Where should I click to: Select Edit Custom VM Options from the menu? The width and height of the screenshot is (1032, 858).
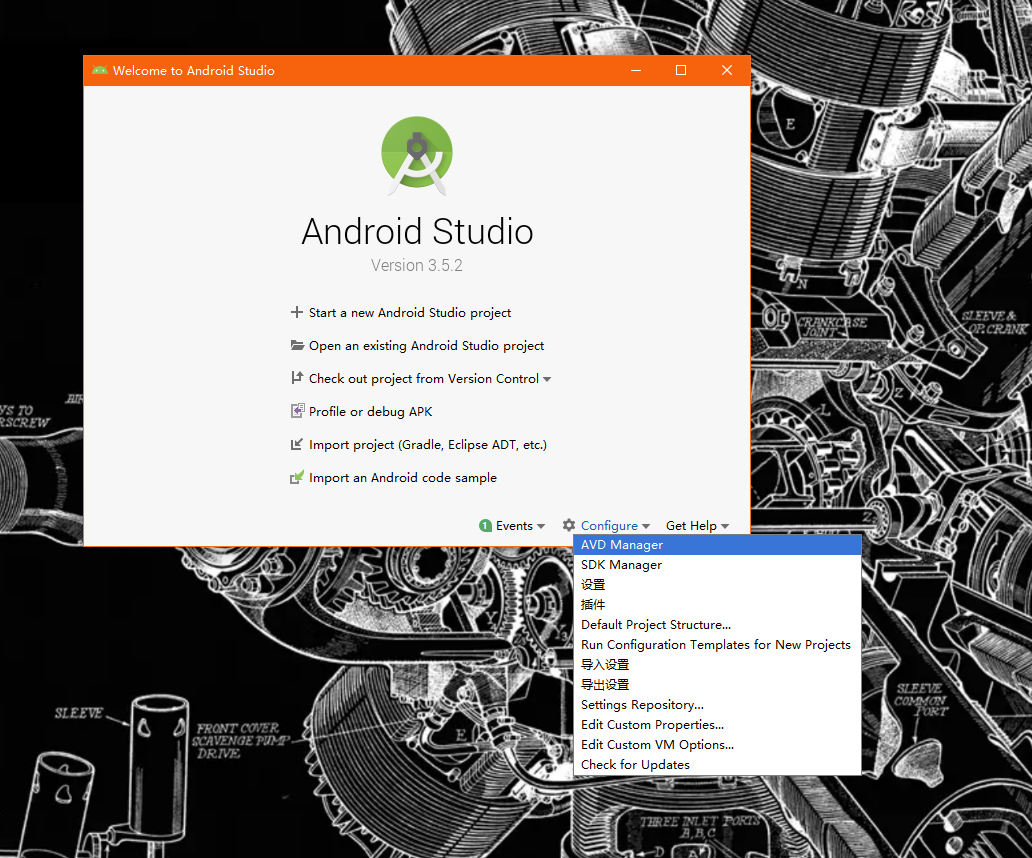pos(656,744)
